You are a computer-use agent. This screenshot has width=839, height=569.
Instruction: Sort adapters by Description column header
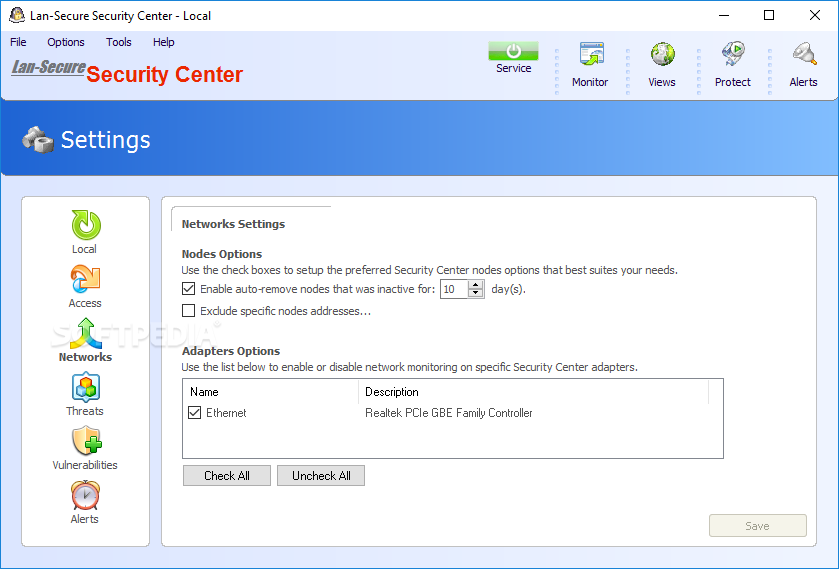coord(533,392)
